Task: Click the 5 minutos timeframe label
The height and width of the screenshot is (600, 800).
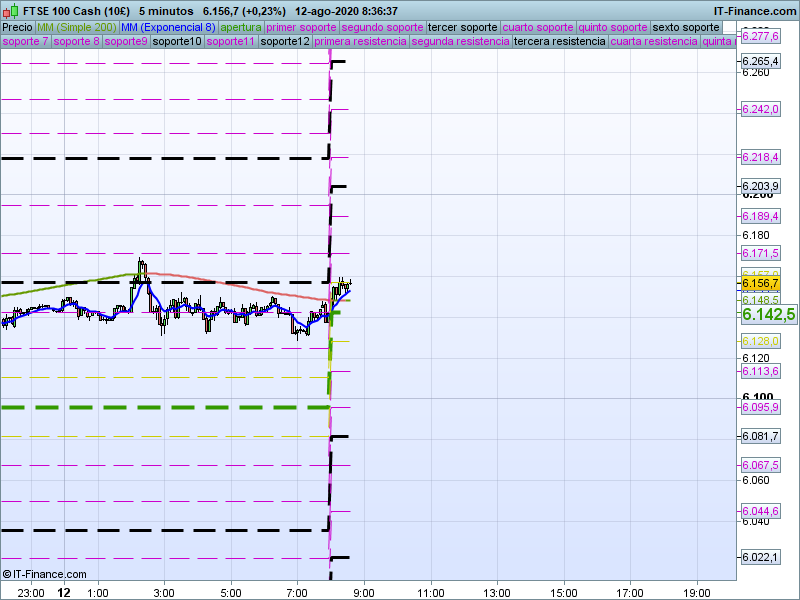Action: point(166,11)
